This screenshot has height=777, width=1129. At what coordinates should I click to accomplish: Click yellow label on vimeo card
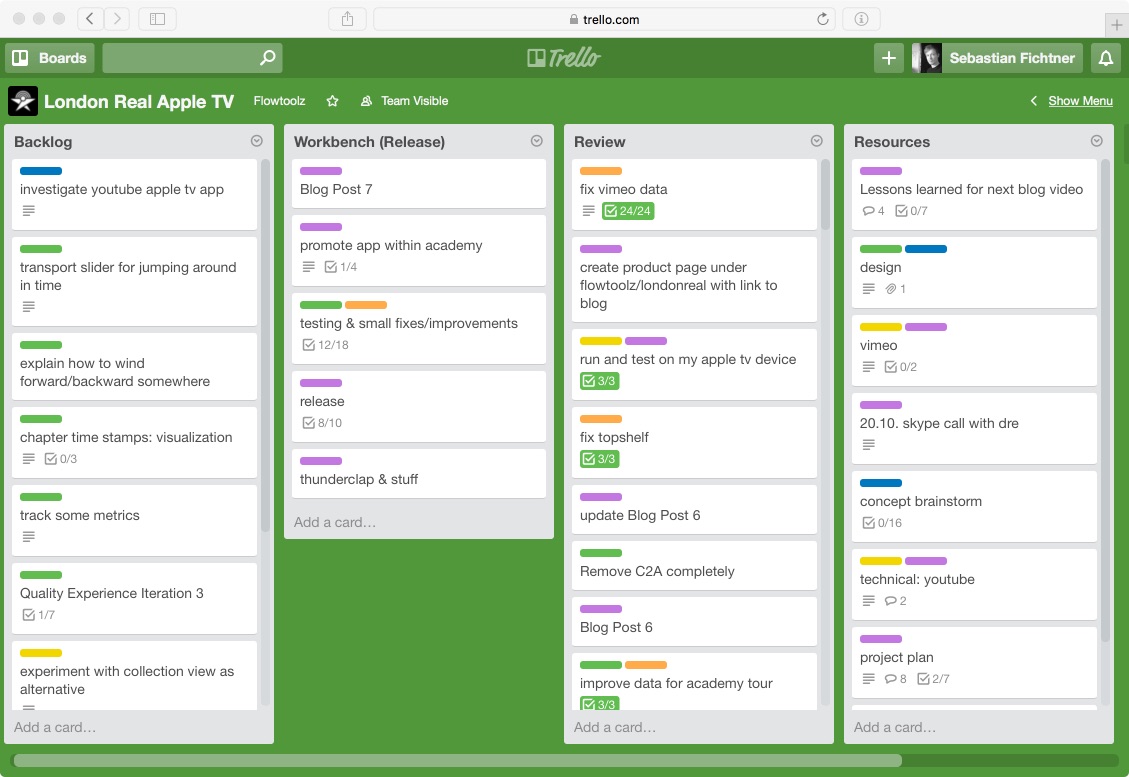pos(881,327)
